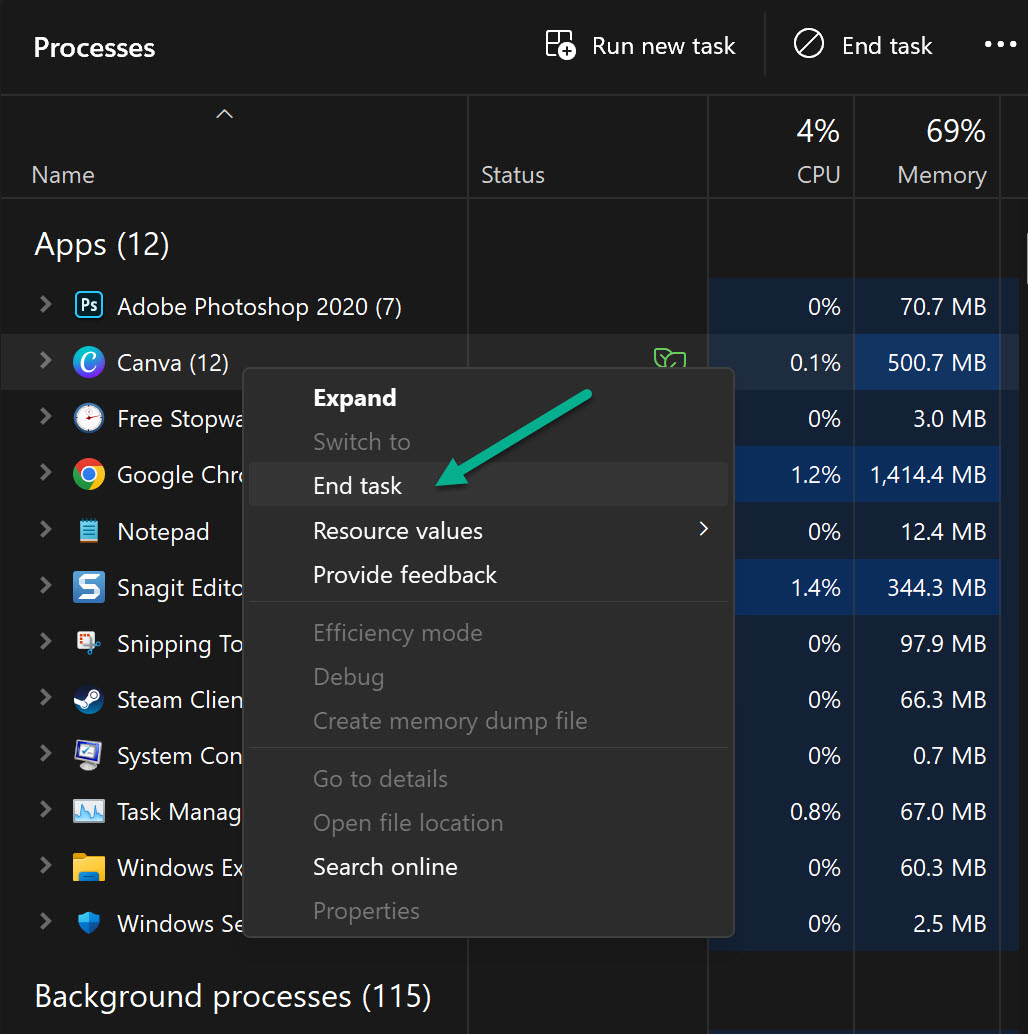Select Create memory dump file
Screen dimensions: 1028x1034
(x=489, y=721)
